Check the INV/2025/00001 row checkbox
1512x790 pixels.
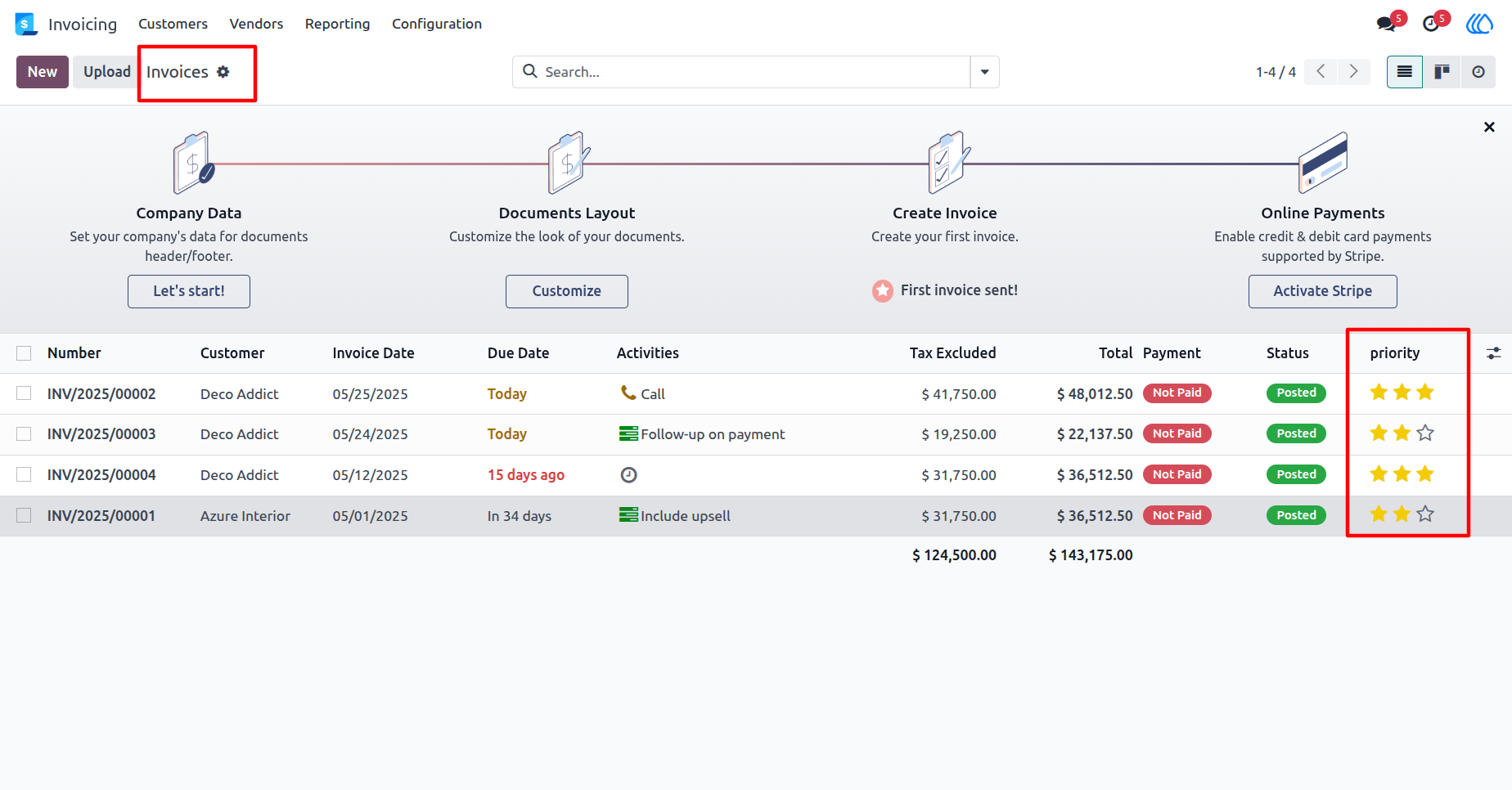pyautogui.click(x=24, y=516)
